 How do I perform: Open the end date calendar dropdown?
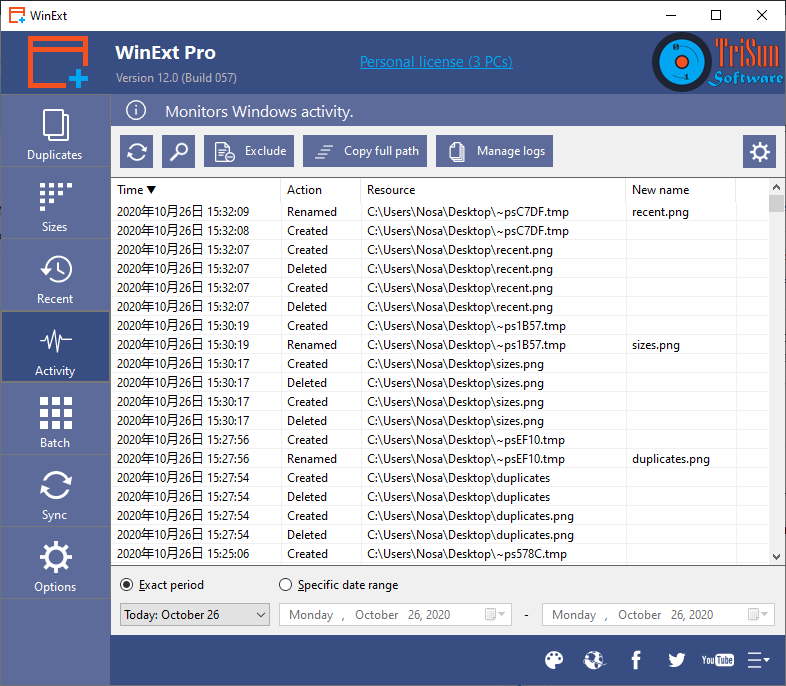point(758,615)
